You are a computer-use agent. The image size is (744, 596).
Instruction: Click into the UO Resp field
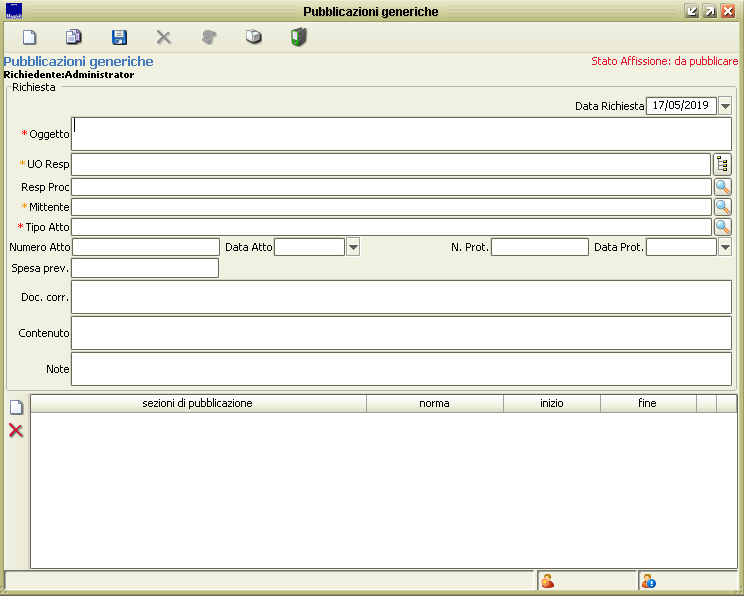pyautogui.click(x=391, y=165)
